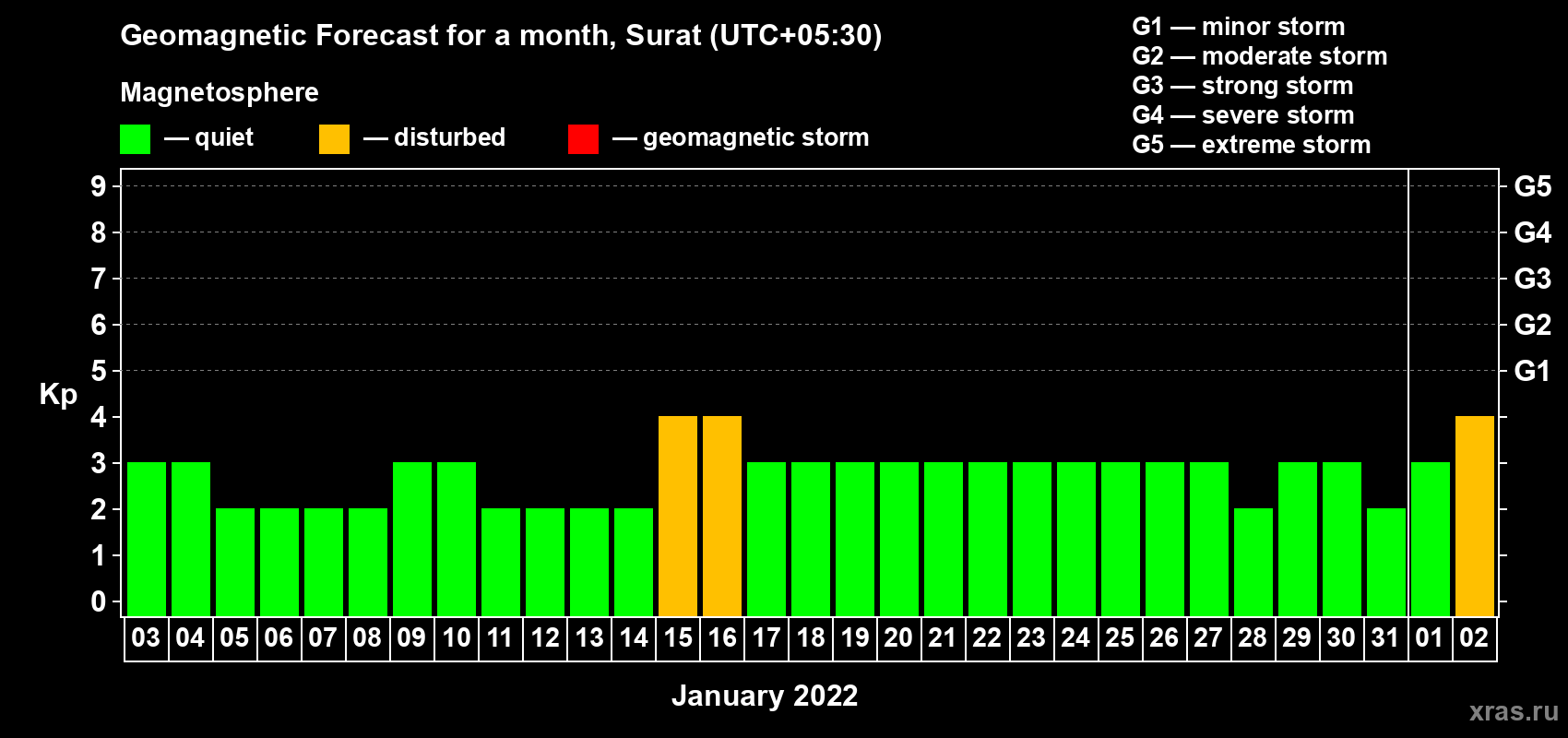
Task: Click the Kp axis title
Action: click(58, 395)
